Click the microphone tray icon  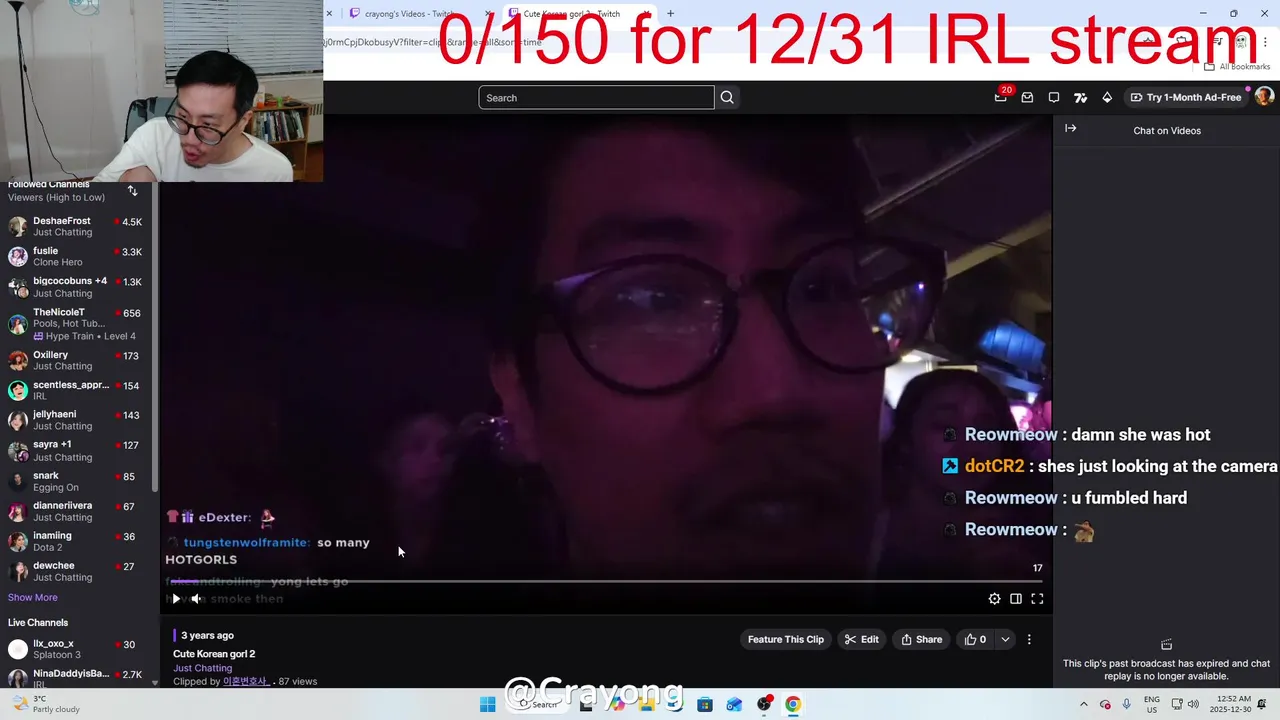tap(1127, 704)
